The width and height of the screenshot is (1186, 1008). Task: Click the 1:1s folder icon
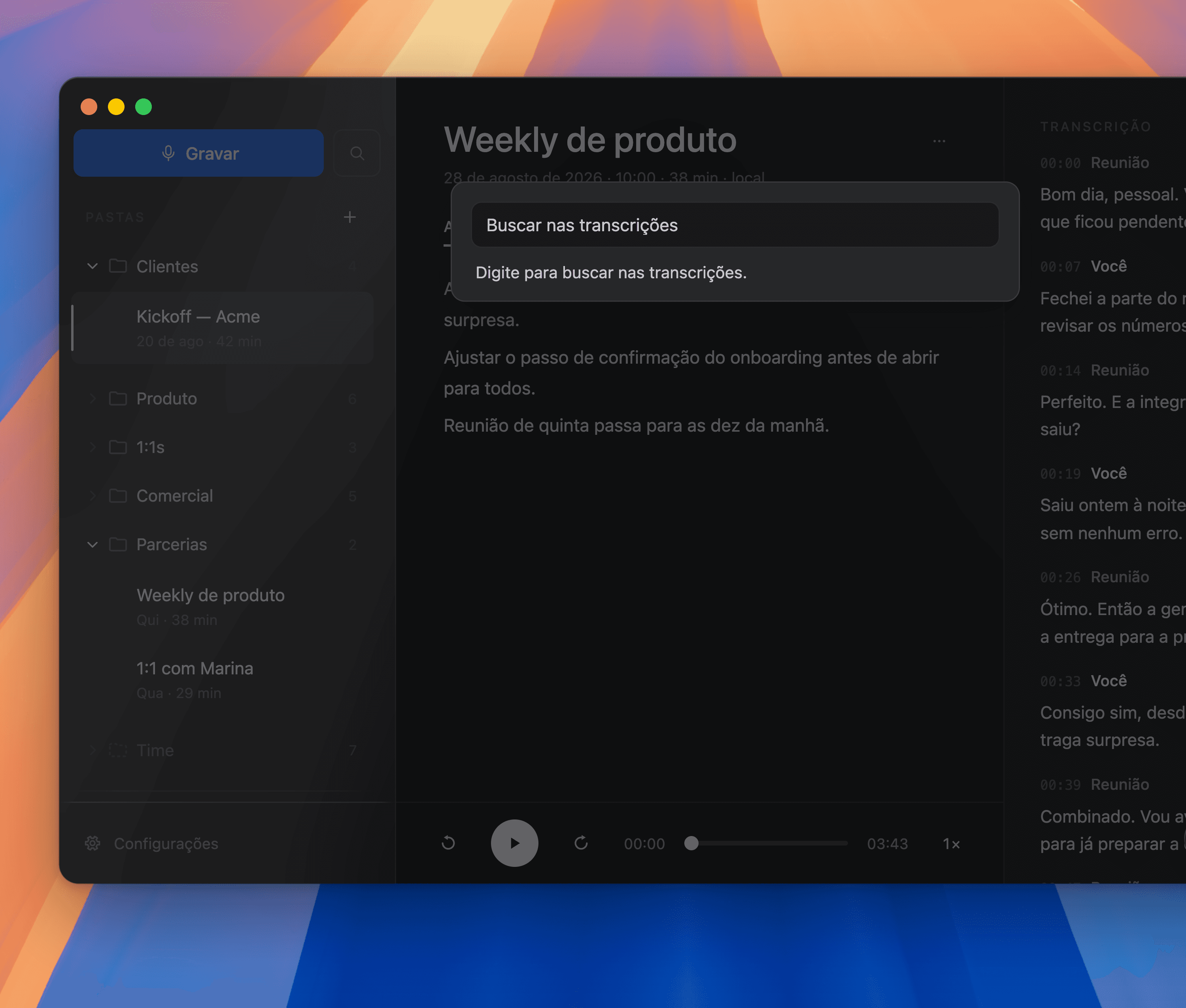pyautogui.click(x=118, y=447)
